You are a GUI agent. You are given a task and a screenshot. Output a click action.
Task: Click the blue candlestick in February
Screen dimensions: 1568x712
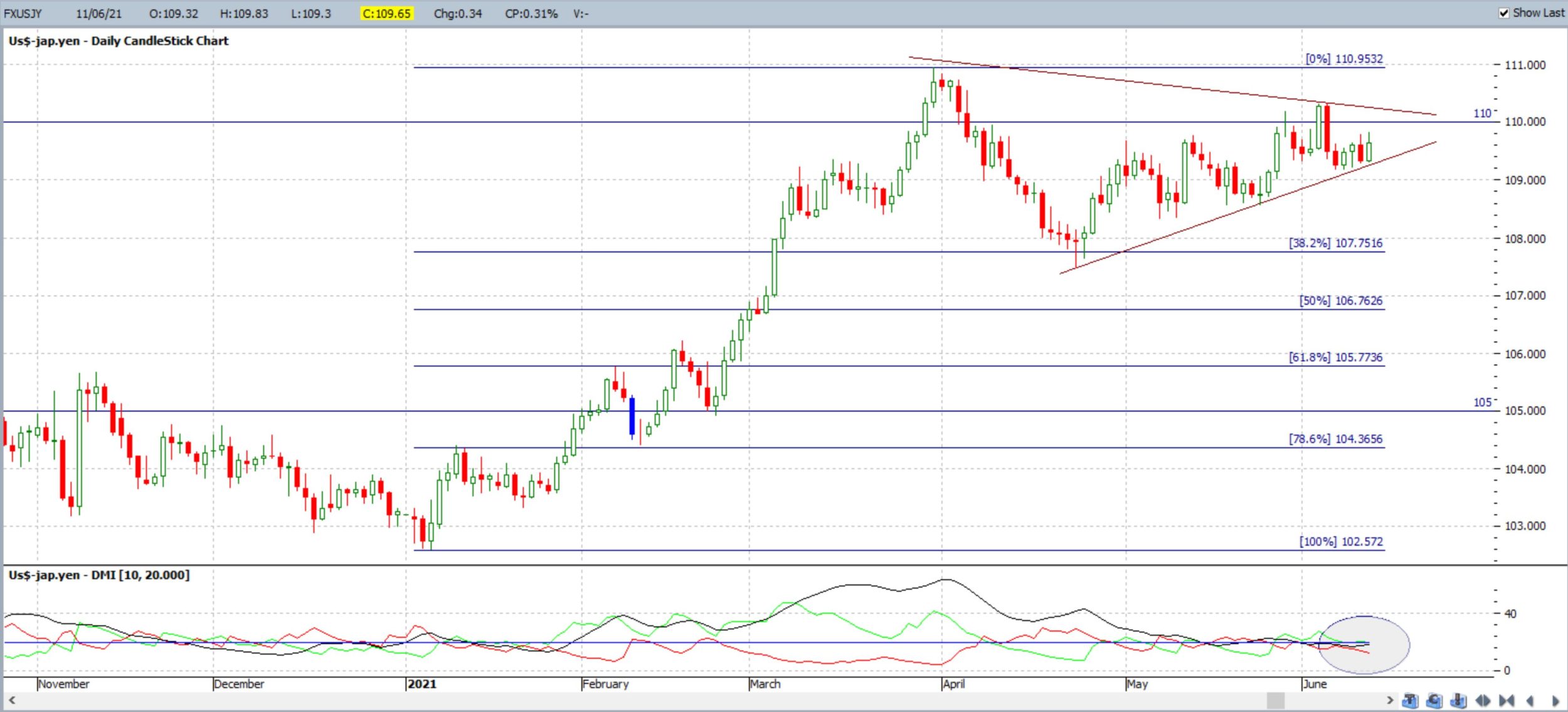632,417
